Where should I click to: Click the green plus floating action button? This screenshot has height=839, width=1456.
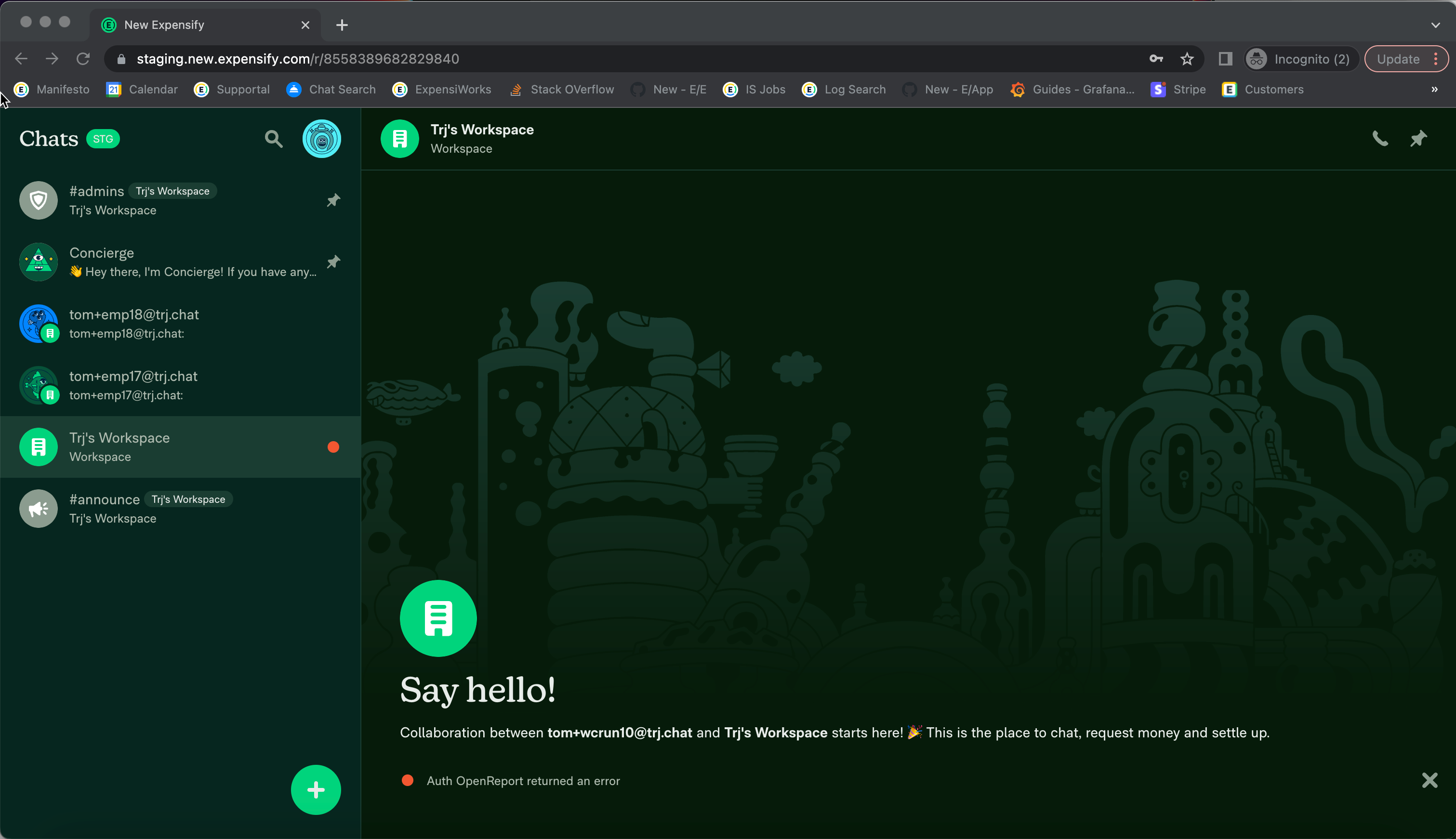click(316, 789)
